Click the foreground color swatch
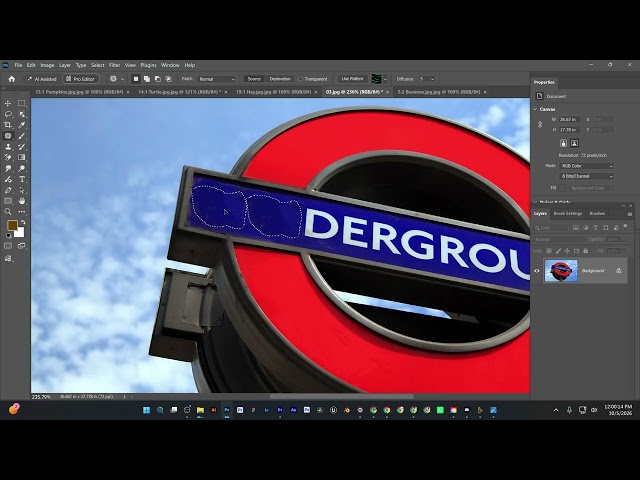Image resolution: width=640 pixels, height=480 pixels. [12, 225]
